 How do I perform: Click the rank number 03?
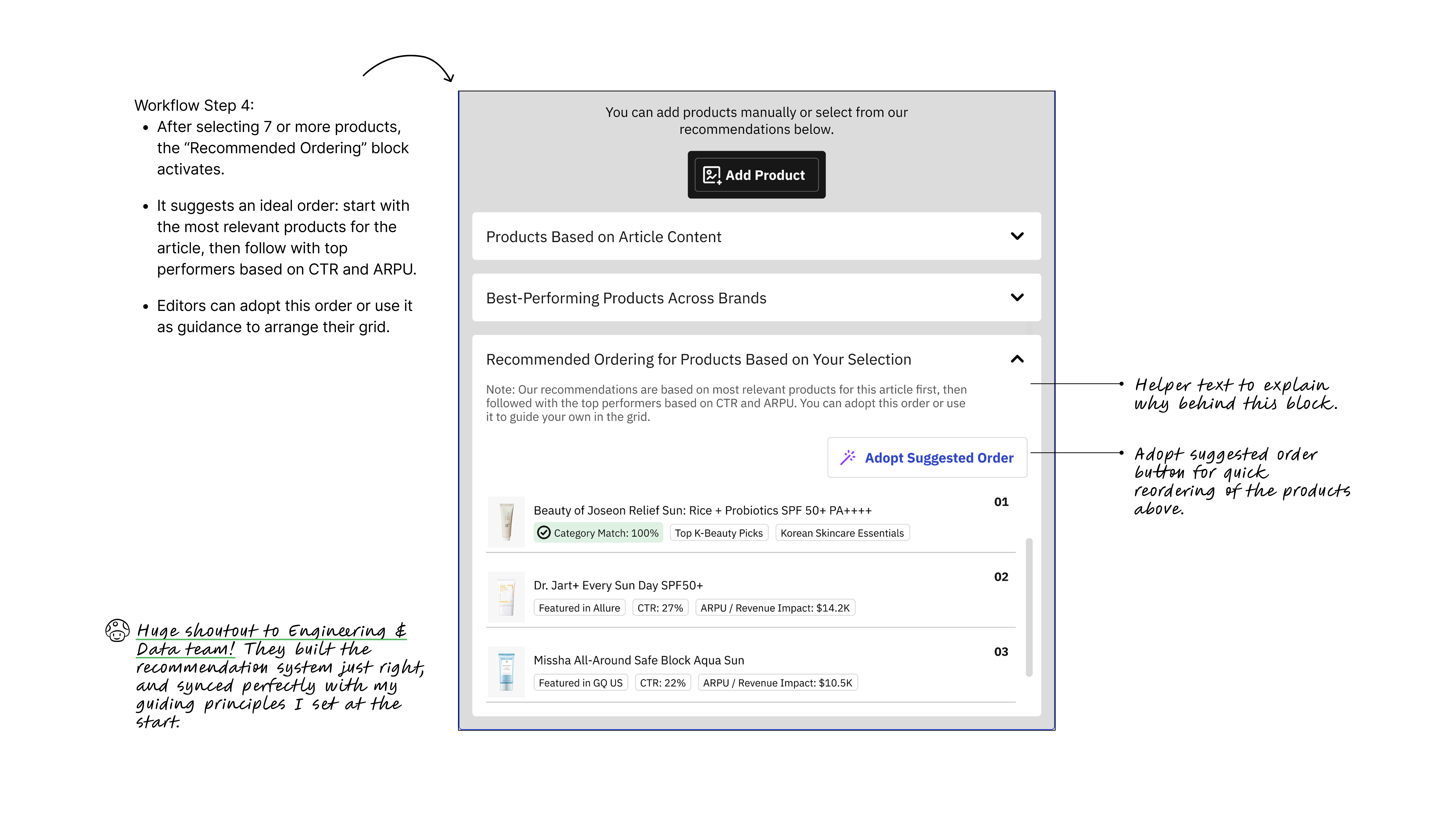(1001, 652)
